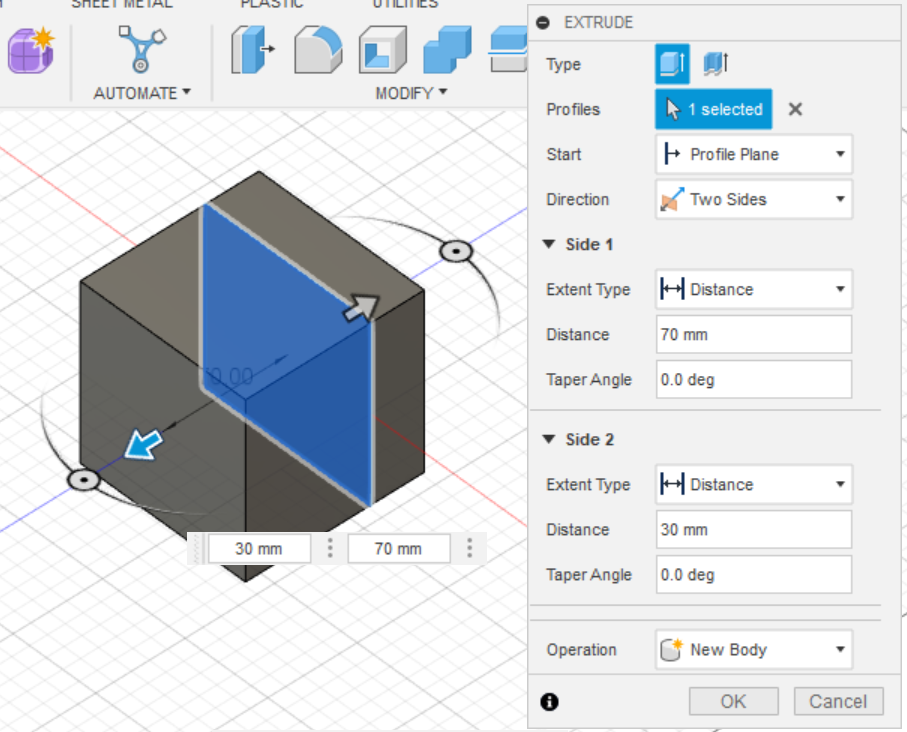The width and height of the screenshot is (907, 732).
Task: Click the lower-left taper angle handle
Action: [x=84, y=480]
